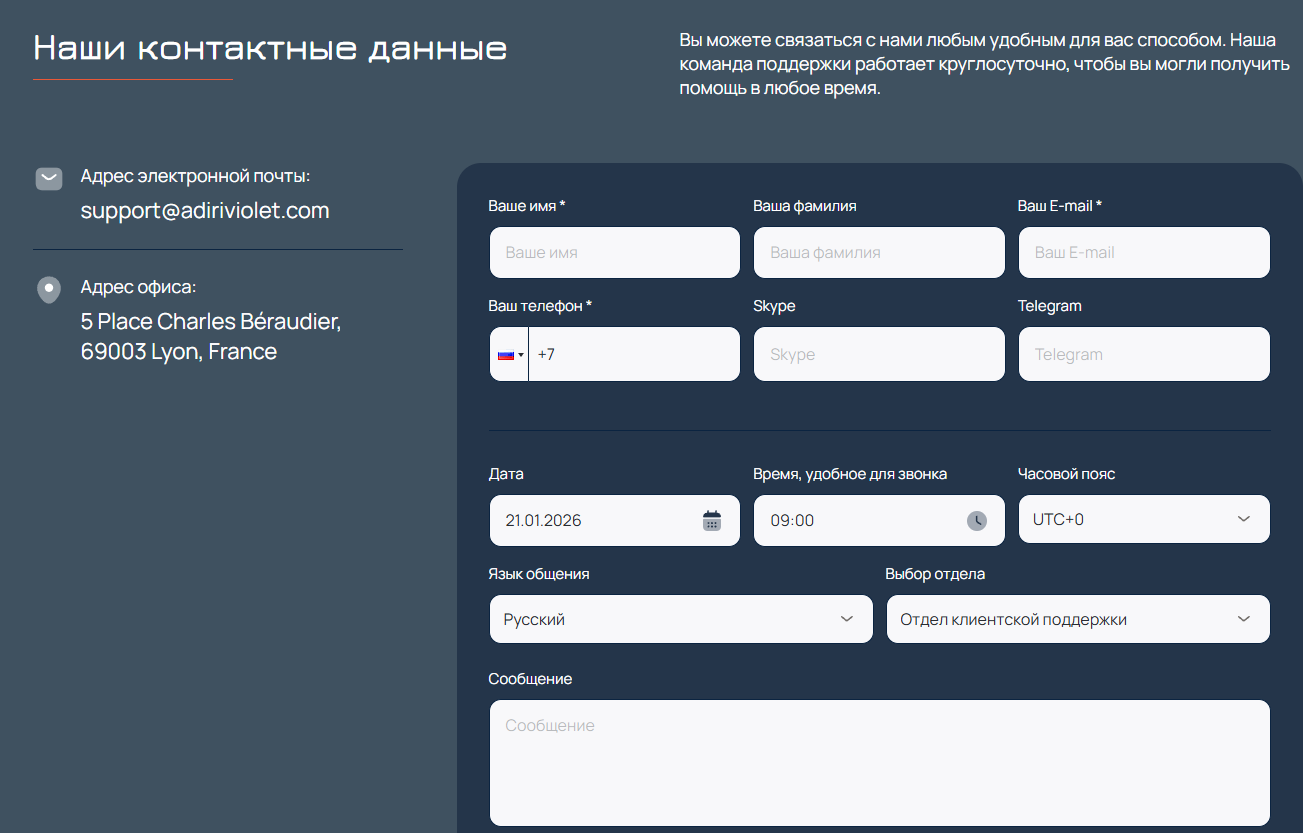Open the phone country code dropdown arrow

pos(521,355)
